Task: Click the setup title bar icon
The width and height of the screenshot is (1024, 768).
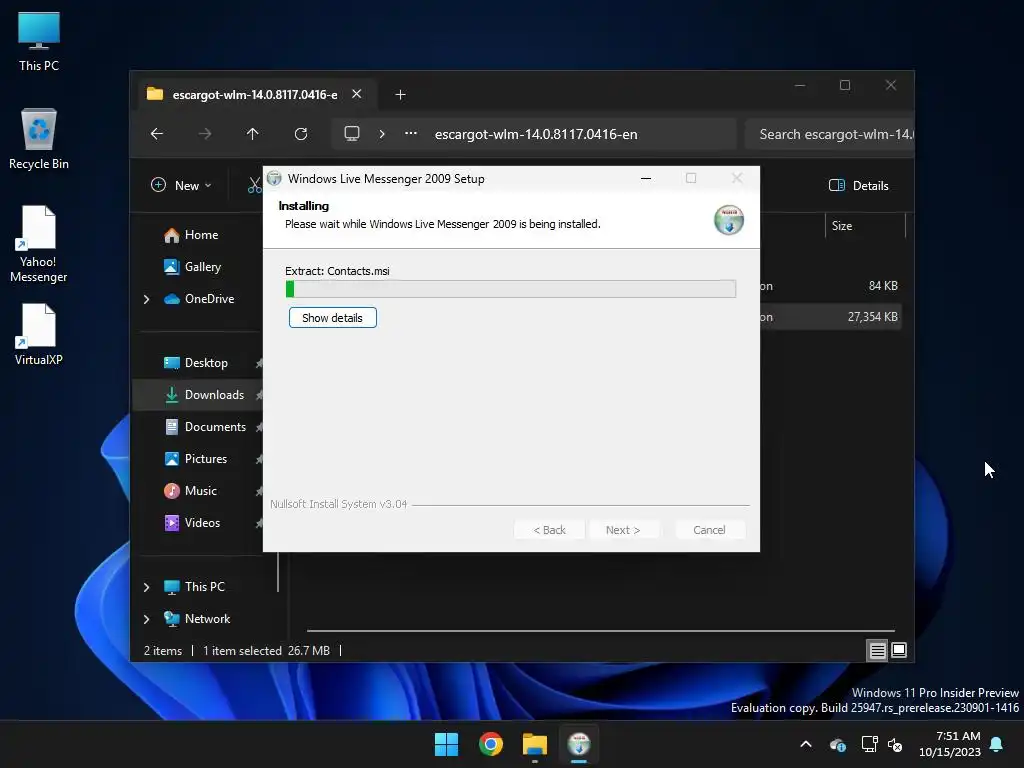Action: [275, 178]
